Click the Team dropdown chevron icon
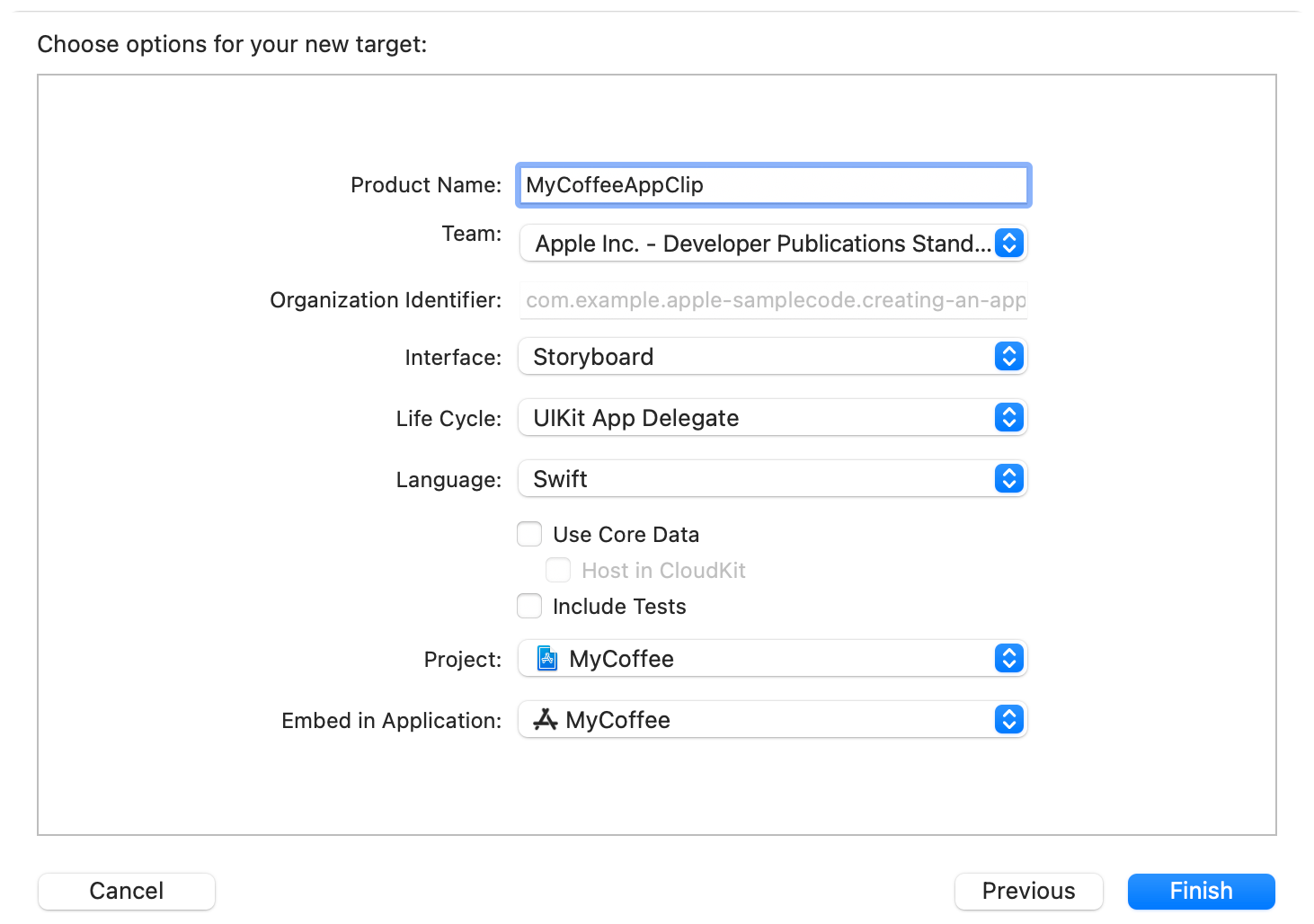1314x924 pixels. click(x=1008, y=243)
